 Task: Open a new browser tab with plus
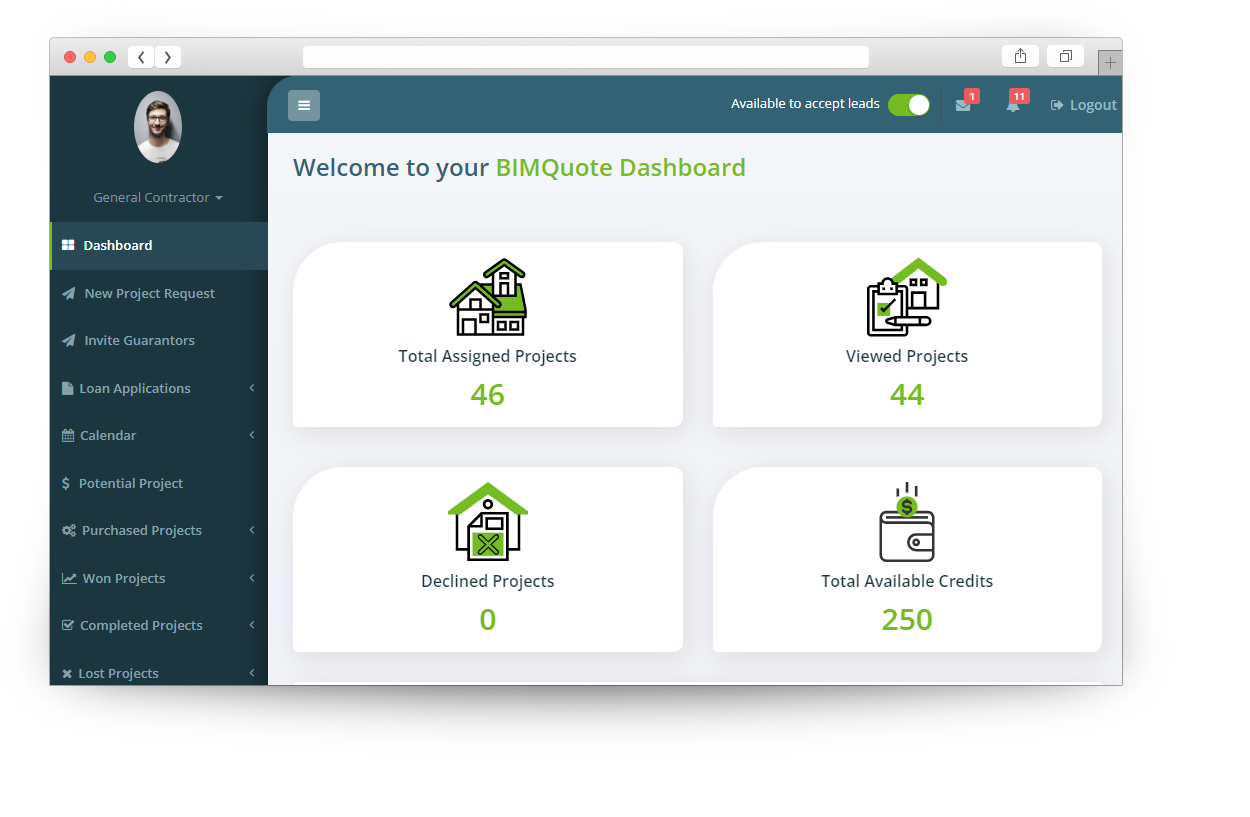(1110, 62)
